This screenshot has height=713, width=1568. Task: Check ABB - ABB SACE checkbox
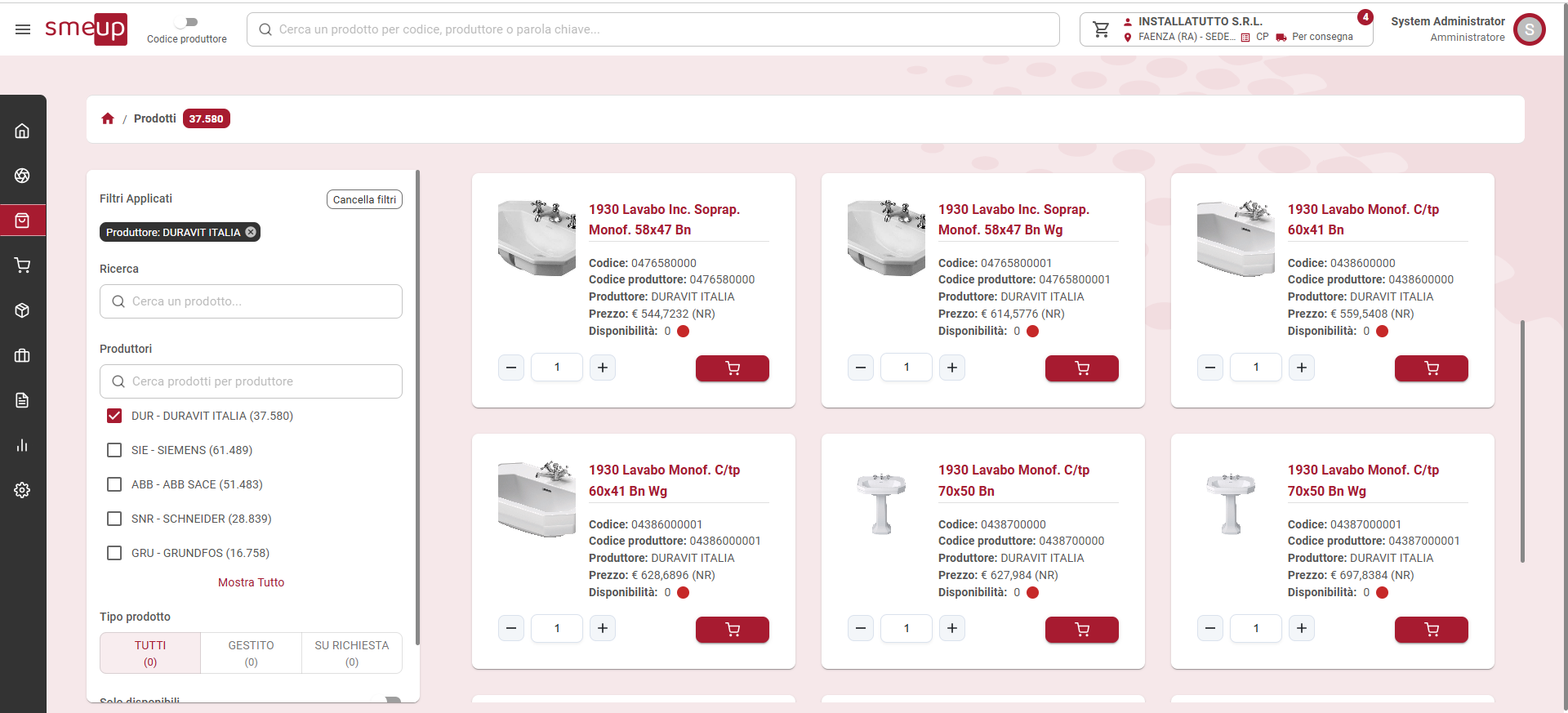click(x=114, y=484)
